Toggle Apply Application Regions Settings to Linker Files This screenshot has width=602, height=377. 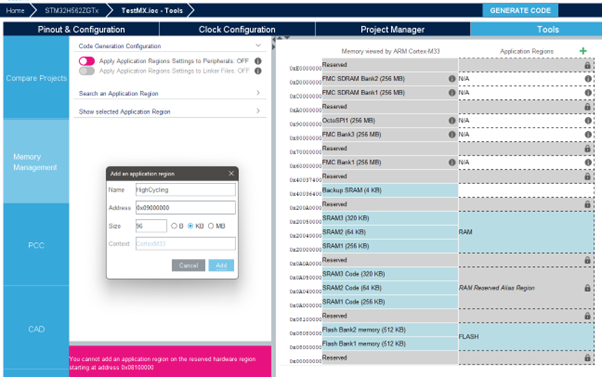pyautogui.click(x=87, y=71)
